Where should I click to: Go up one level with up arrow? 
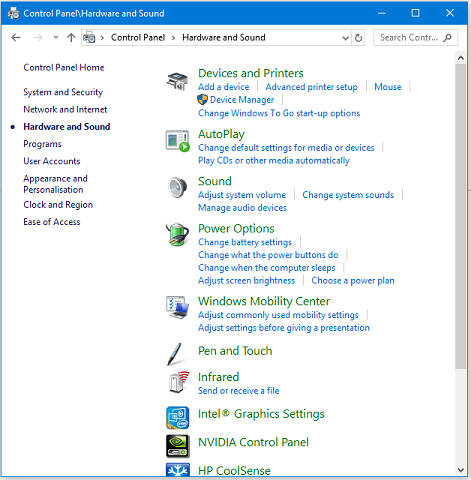71,38
